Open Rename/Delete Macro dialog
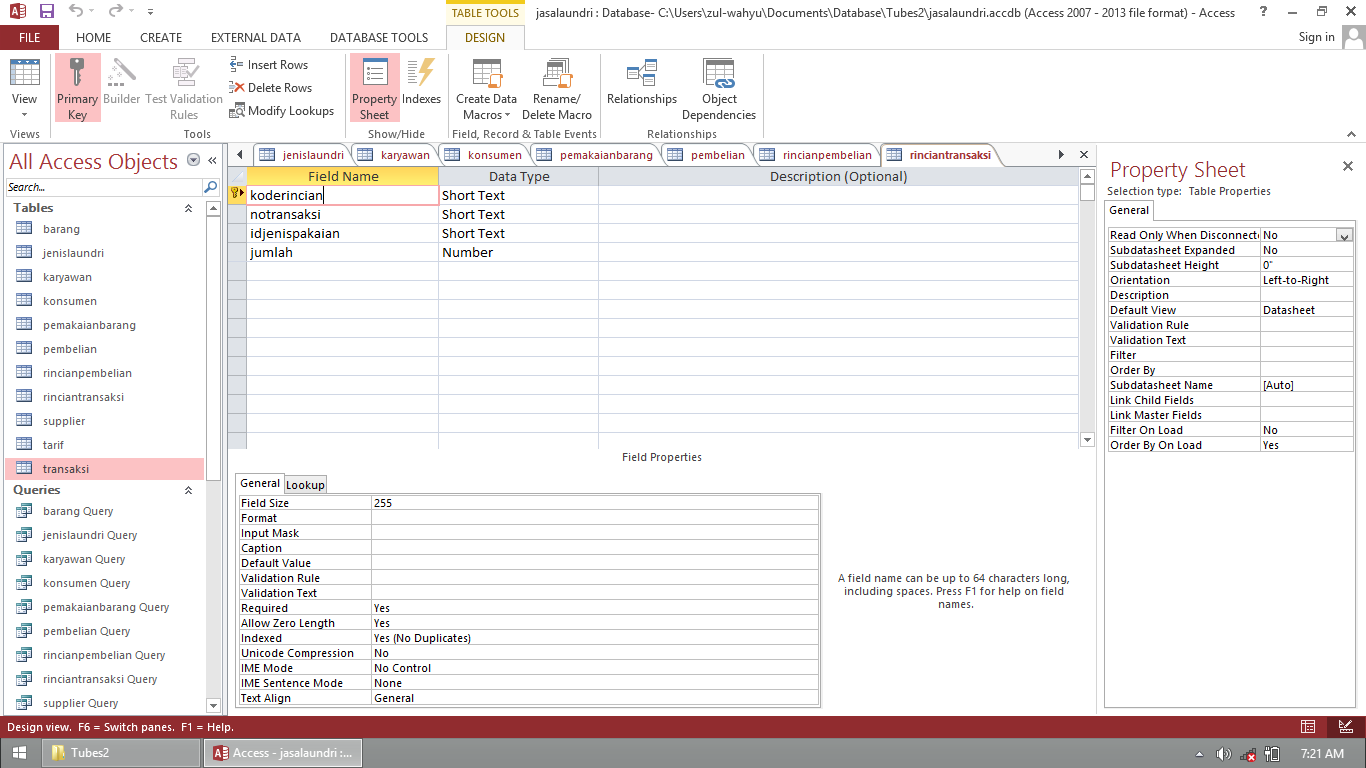The width and height of the screenshot is (1366, 768). (557, 88)
